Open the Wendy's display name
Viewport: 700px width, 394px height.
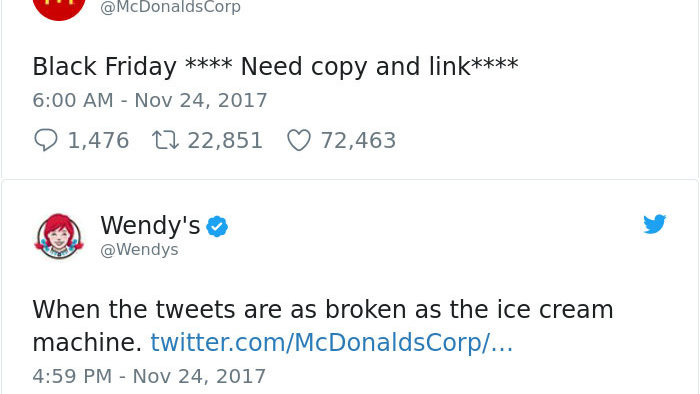(150, 225)
